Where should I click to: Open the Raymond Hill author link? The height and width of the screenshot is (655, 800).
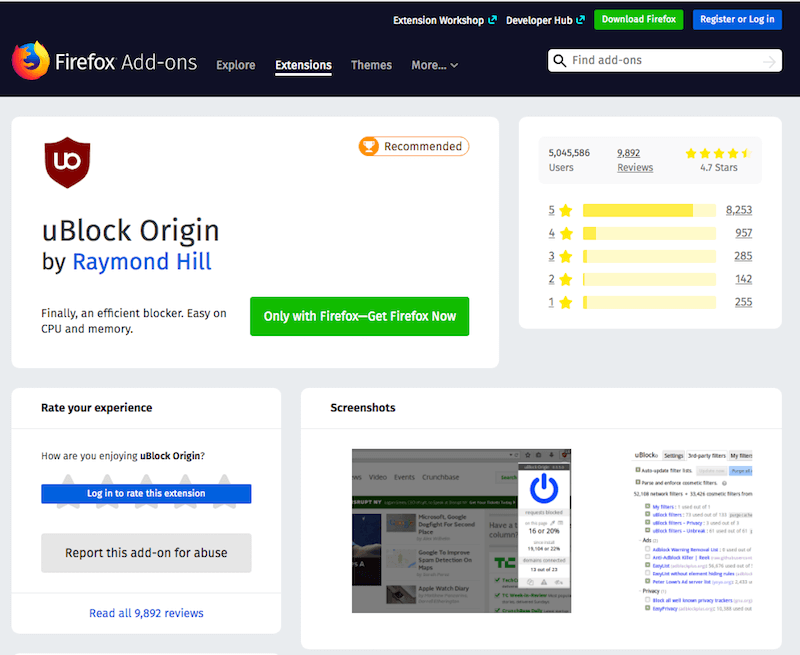[x=142, y=262]
